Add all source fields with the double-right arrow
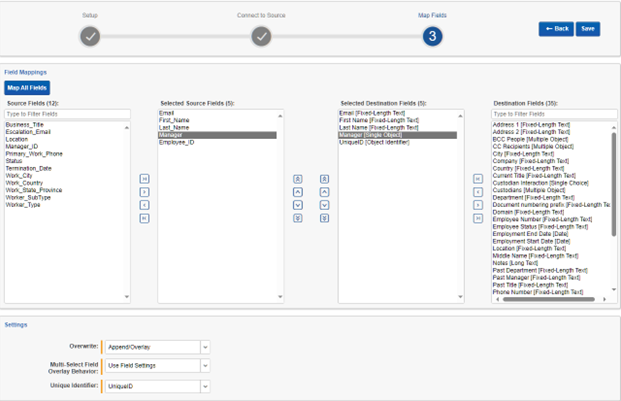Image resolution: width=621 pixels, height=401 pixels. point(145,179)
